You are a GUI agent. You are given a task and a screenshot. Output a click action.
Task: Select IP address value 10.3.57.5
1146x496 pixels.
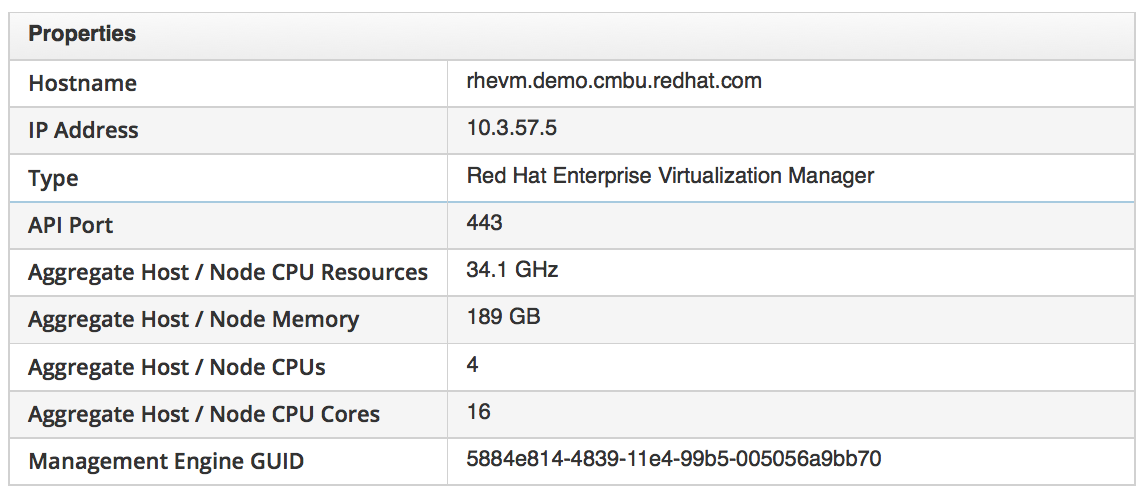click(x=512, y=129)
